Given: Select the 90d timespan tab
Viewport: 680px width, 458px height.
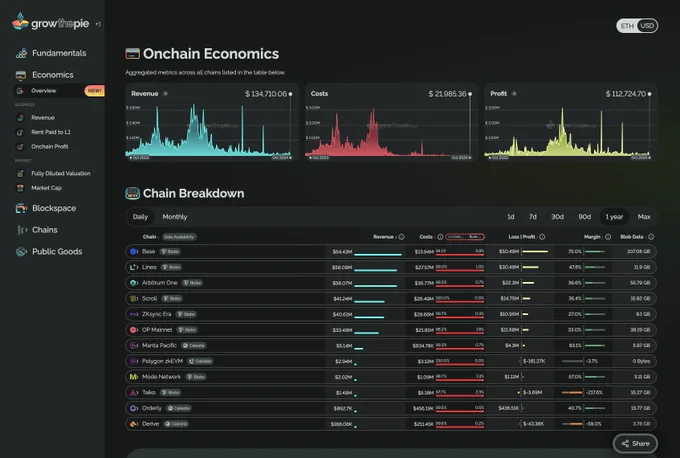Looking at the screenshot, I should pyautogui.click(x=585, y=217).
